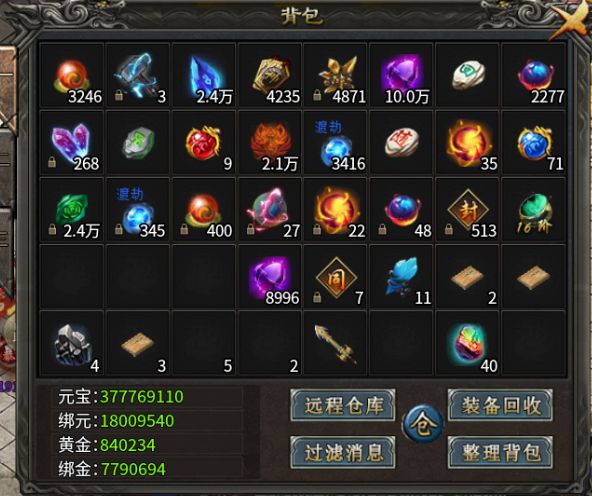Image resolution: width=592 pixels, height=496 pixels.
Task: Choose the purple twin crystals with 268
Action: pyautogui.click(x=72, y=142)
